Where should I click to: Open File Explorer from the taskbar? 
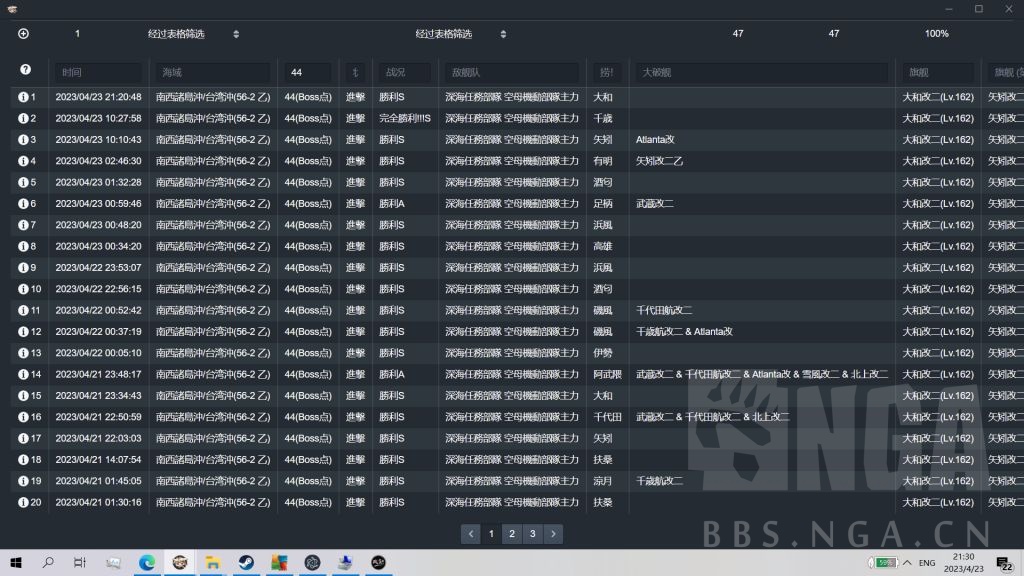click(x=212, y=563)
